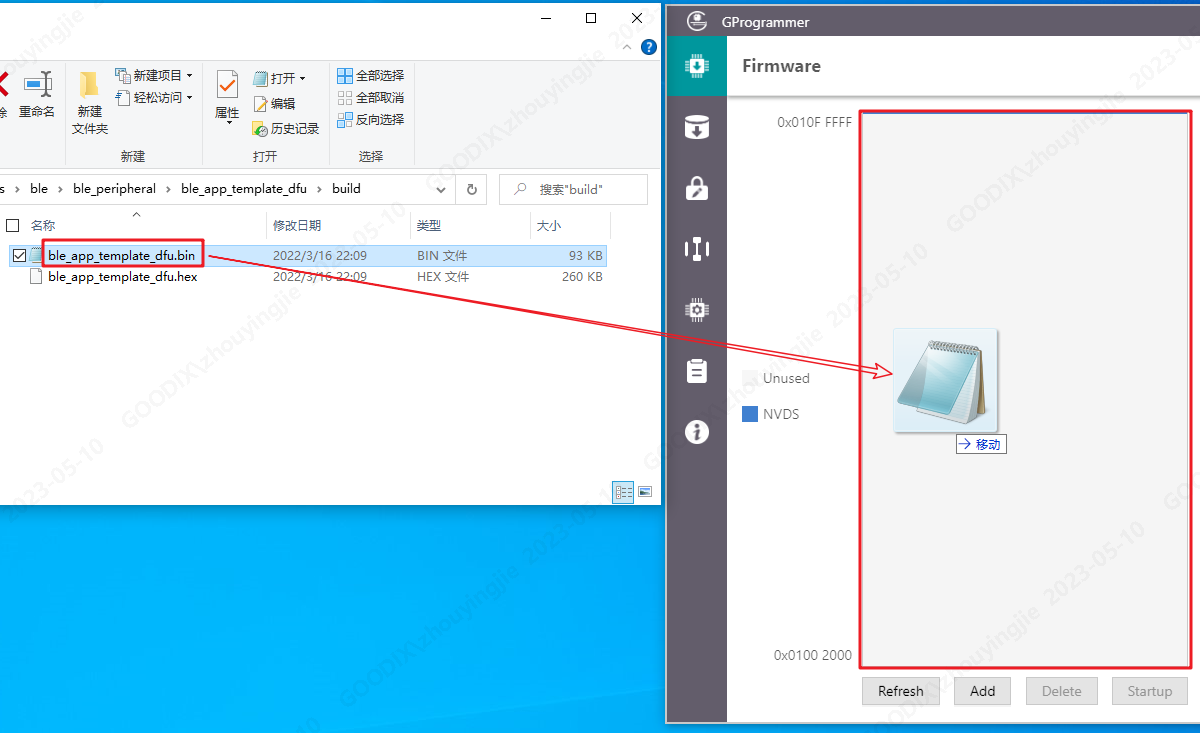Click the Refresh button in GProgrammer
Screen dimensions: 1200x733
pos(900,691)
